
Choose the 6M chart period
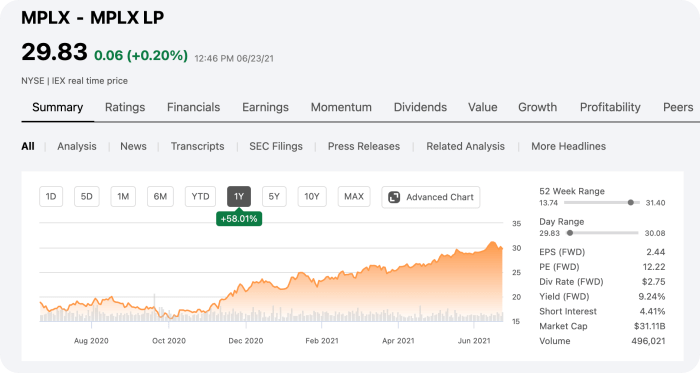160,196
